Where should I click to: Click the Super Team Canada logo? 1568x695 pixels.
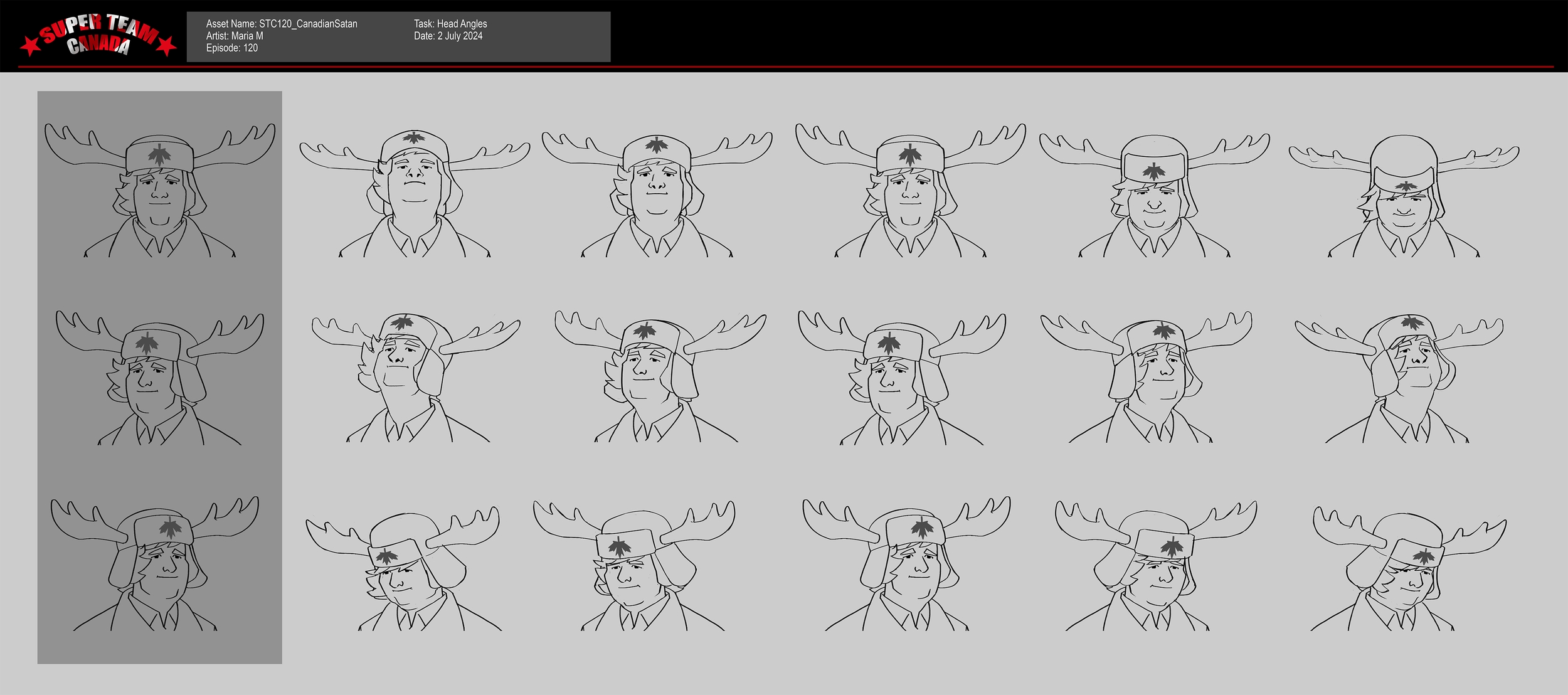[100, 36]
